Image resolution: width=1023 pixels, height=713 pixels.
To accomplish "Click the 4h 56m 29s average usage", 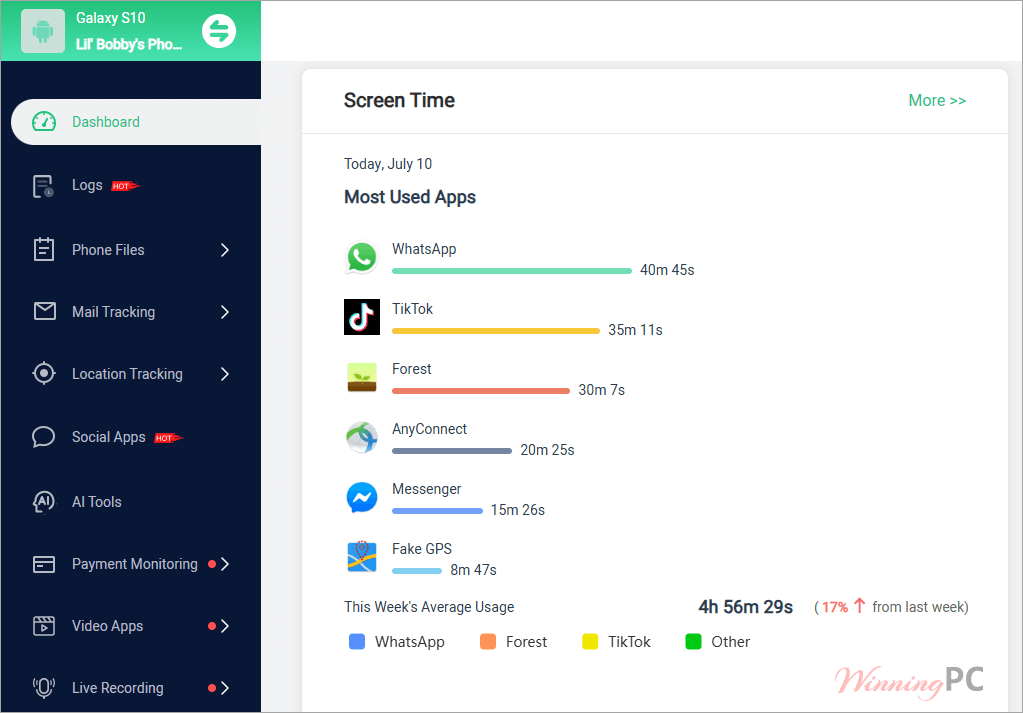I will (x=745, y=607).
